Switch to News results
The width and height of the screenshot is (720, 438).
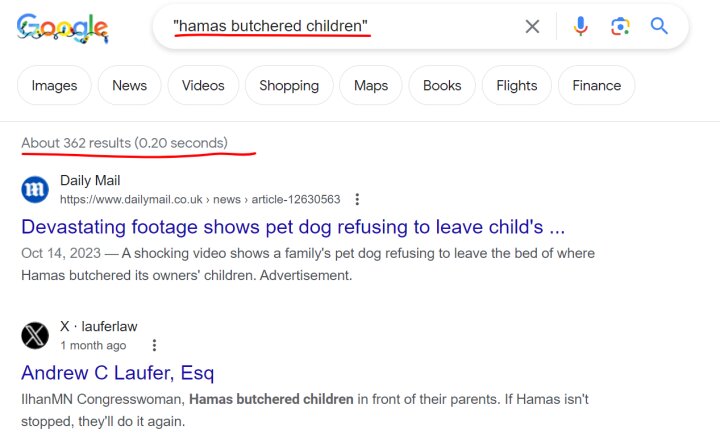coord(129,85)
